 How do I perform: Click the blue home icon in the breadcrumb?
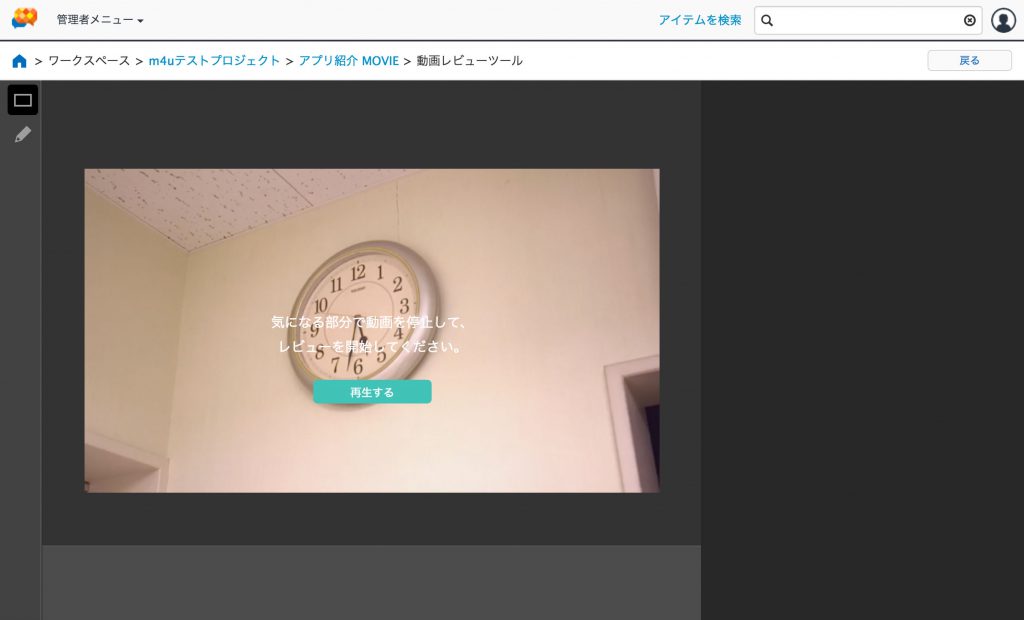[19, 61]
